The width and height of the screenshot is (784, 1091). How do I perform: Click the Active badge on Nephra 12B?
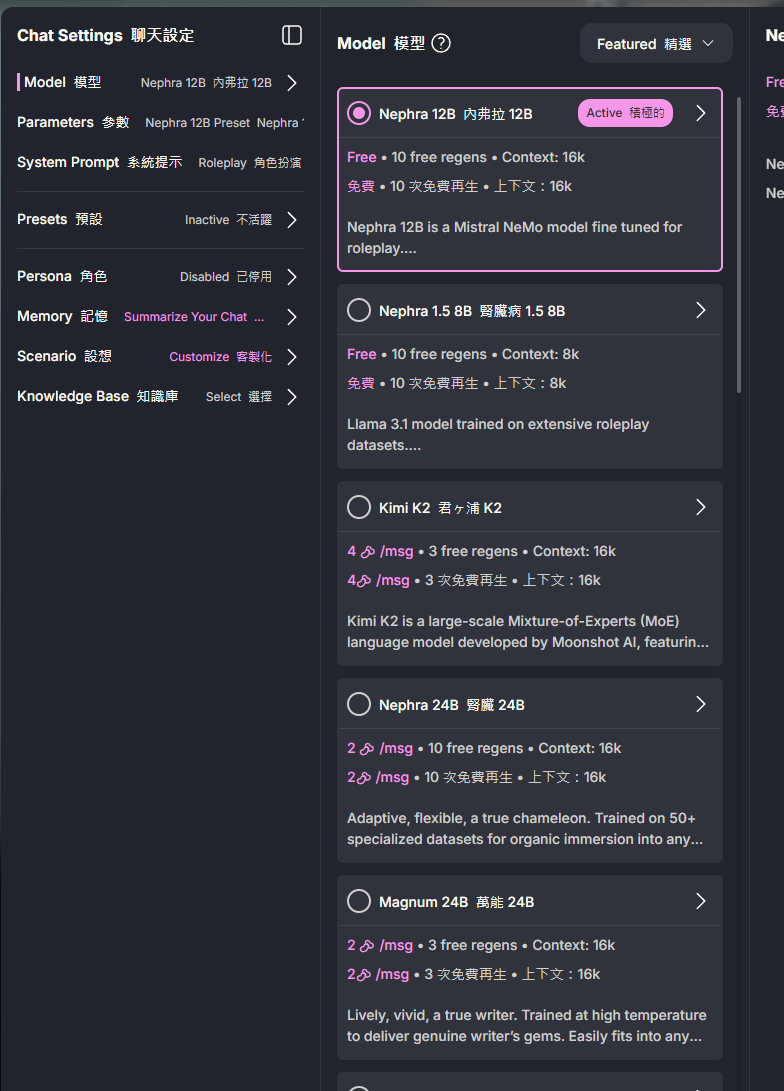click(x=625, y=113)
